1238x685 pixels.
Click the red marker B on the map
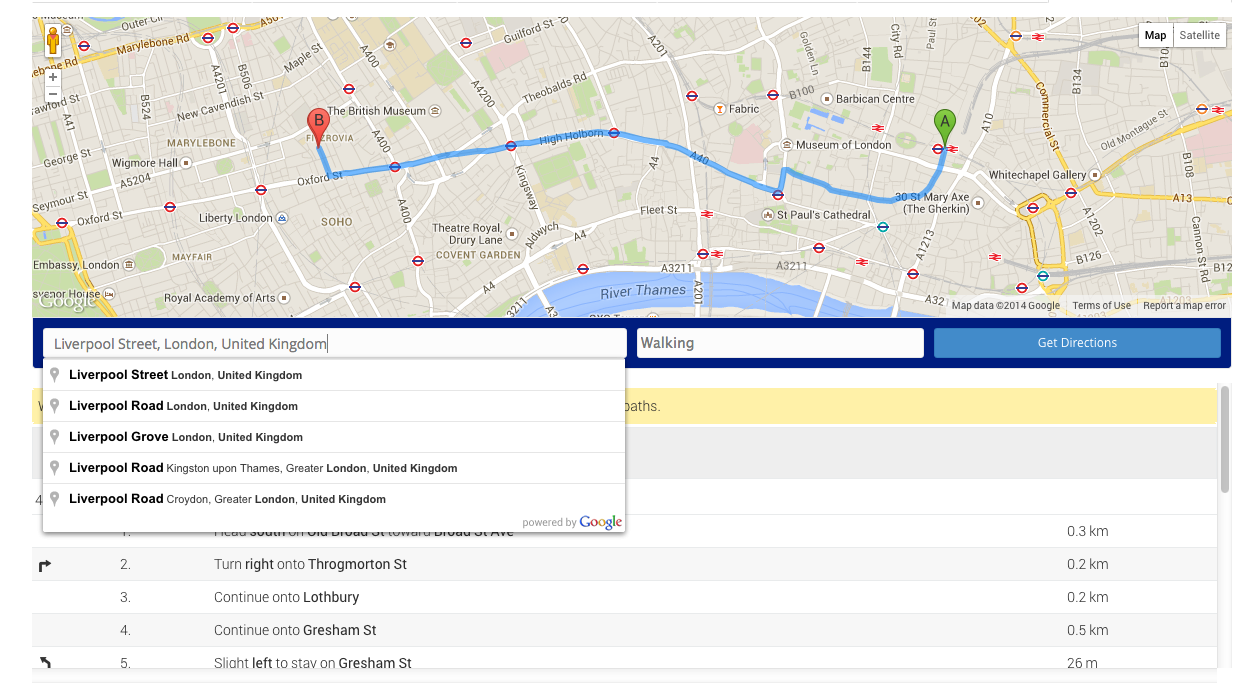(x=317, y=128)
